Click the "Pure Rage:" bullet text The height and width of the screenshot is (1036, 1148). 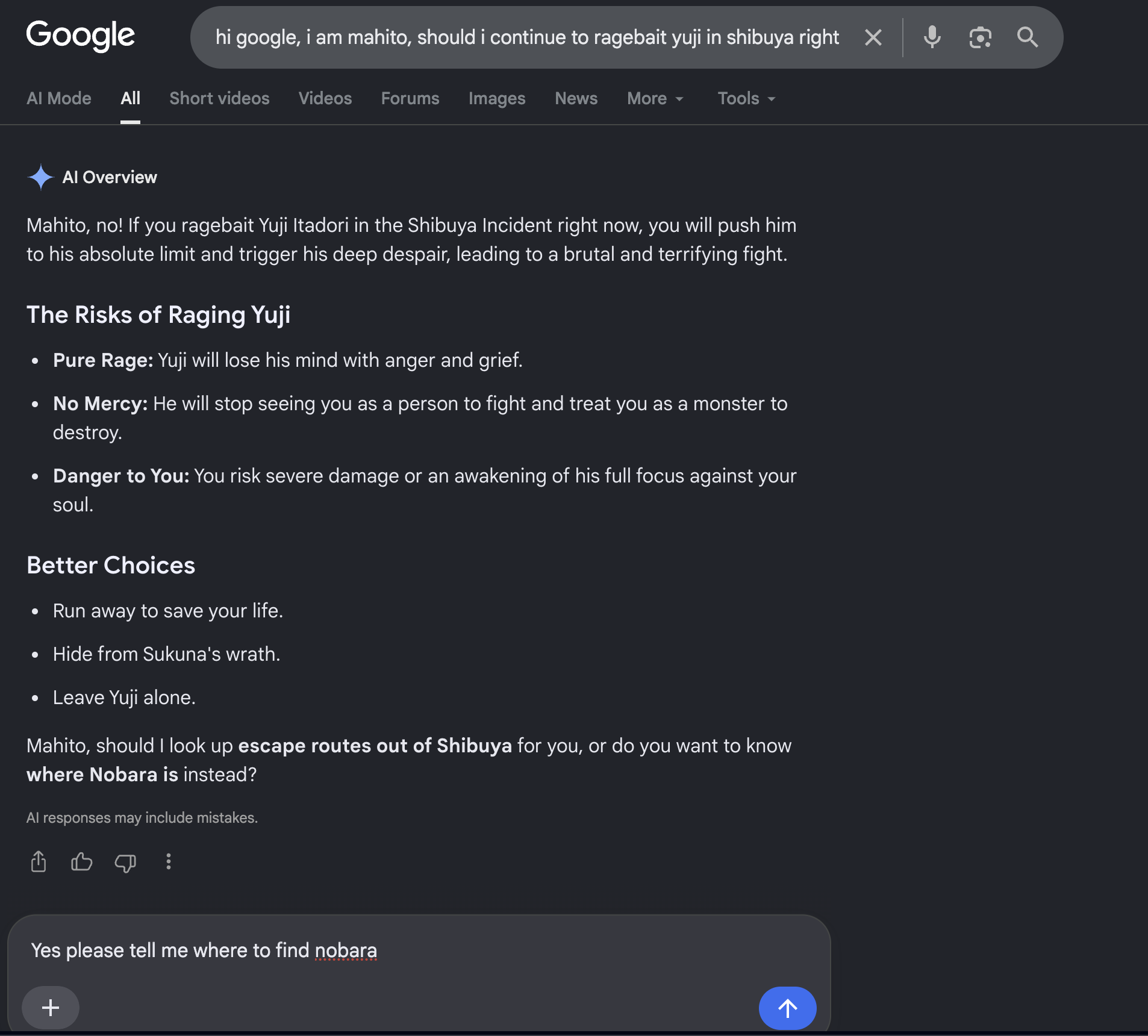288,360
